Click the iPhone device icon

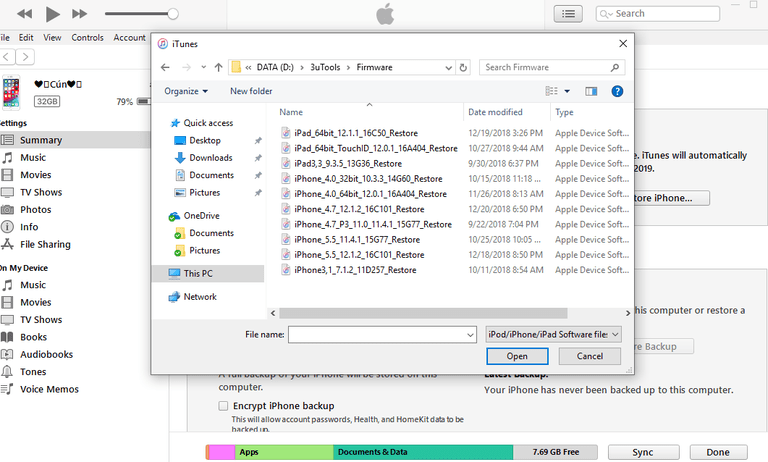click(x=11, y=92)
